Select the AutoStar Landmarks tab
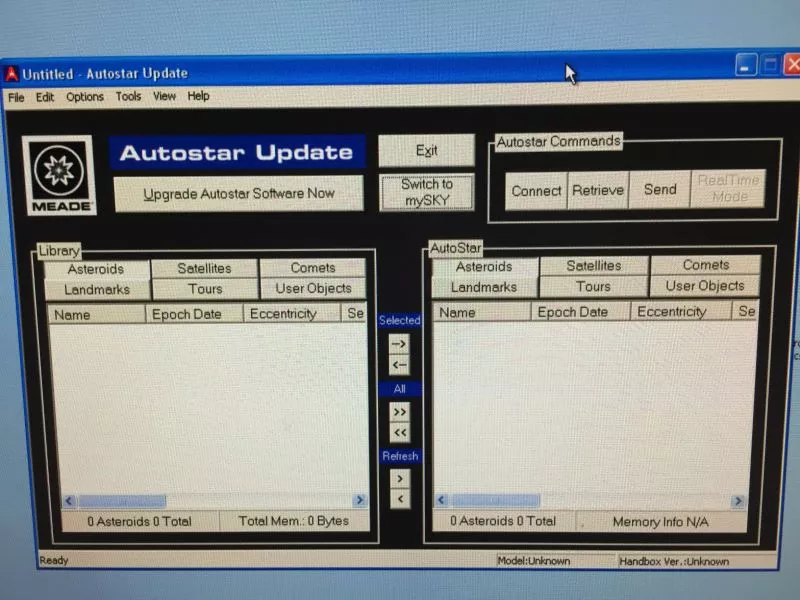This screenshot has width=800, height=600. (x=484, y=287)
